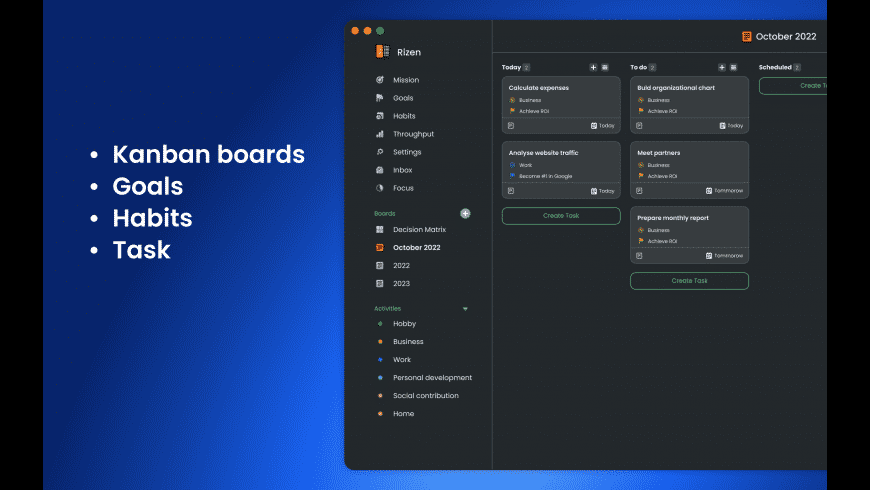The image size is (870, 490).
Task: Open the Habits page
Action: [404, 116]
